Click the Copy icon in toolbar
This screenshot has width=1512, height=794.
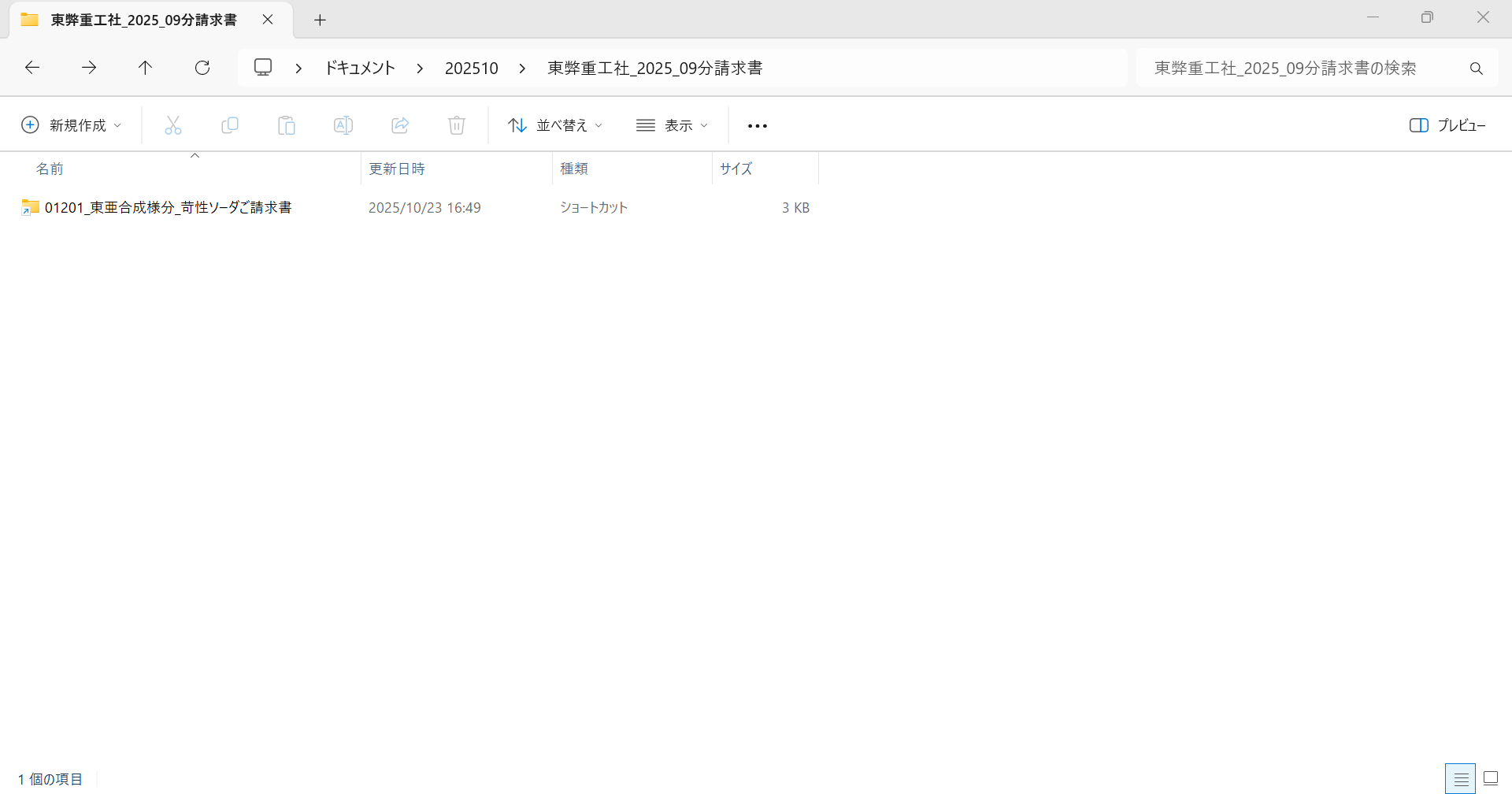230,125
